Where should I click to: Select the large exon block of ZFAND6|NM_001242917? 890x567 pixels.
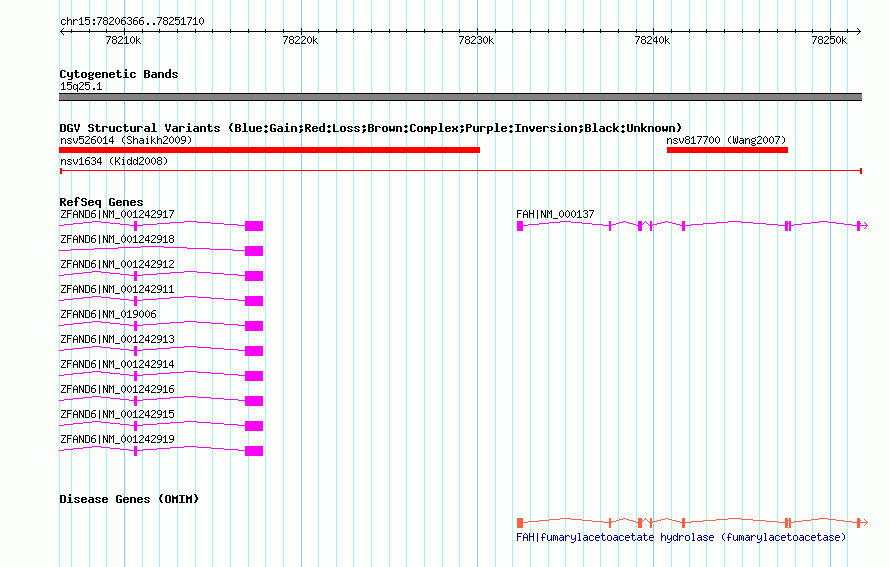pyautogui.click(x=254, y=226)
